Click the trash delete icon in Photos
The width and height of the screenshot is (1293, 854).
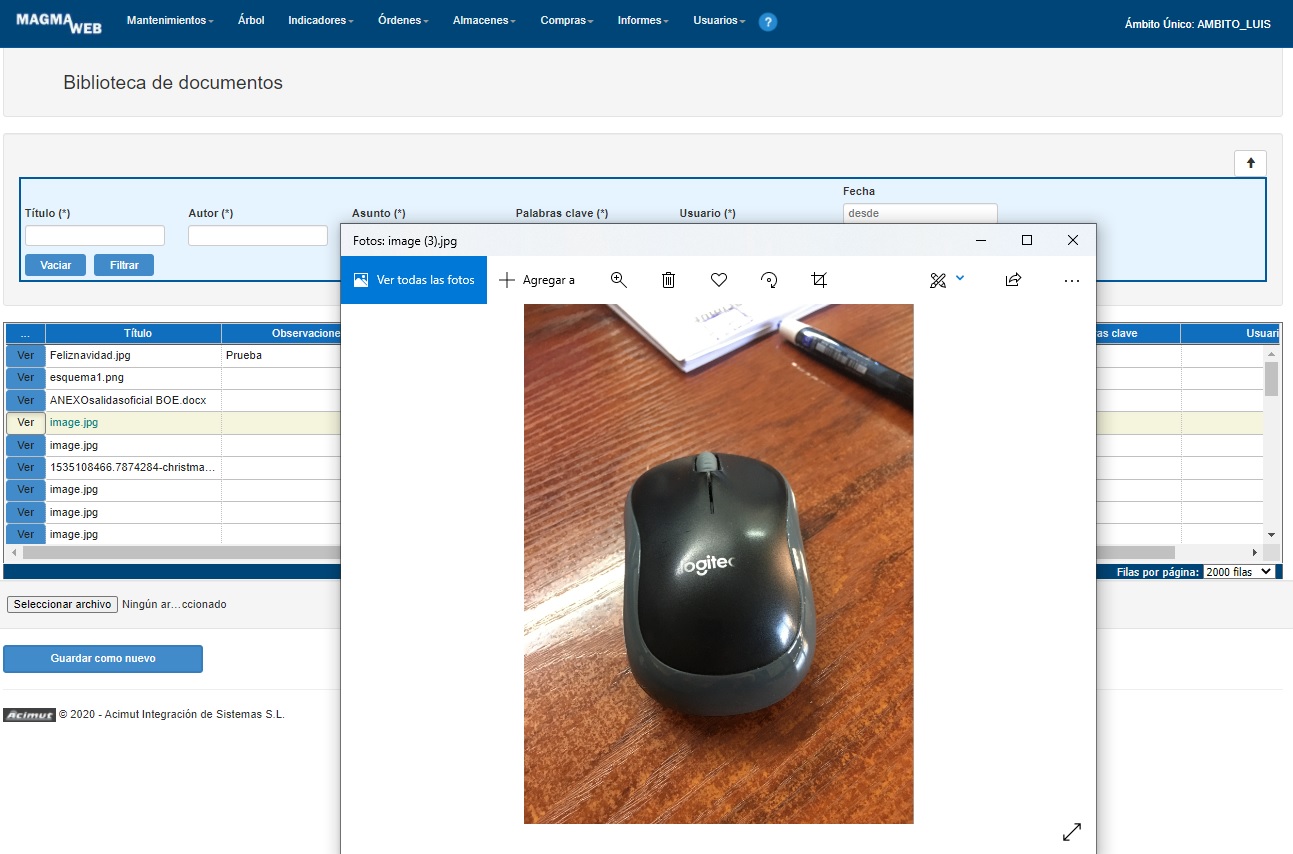click(668, 280)
